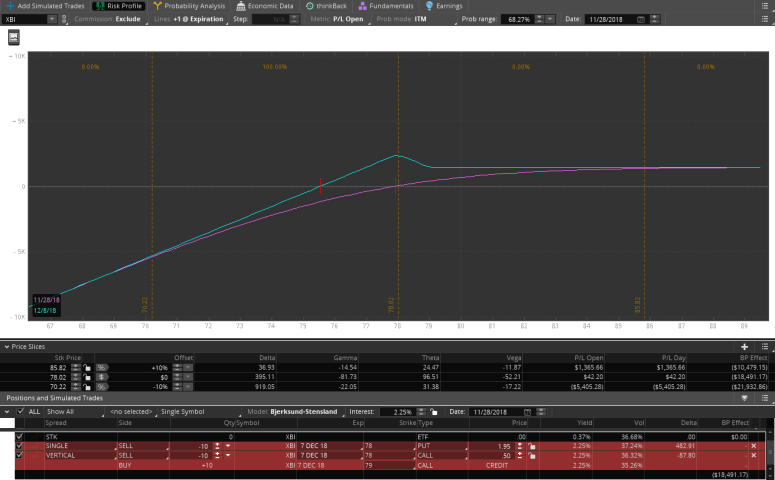The width and height of the screenshot is (775, 480).
Task: Open the Fundamentals tab
Action: (x=386, y=6)
